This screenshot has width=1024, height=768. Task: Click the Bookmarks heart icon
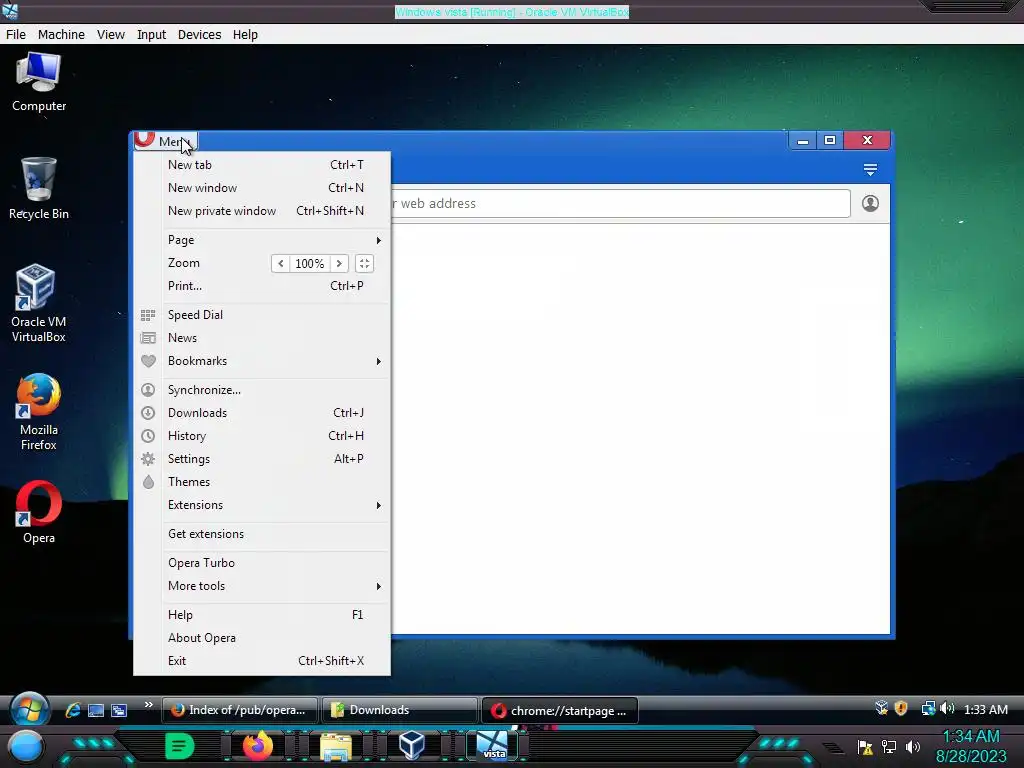tap(148, 360)
